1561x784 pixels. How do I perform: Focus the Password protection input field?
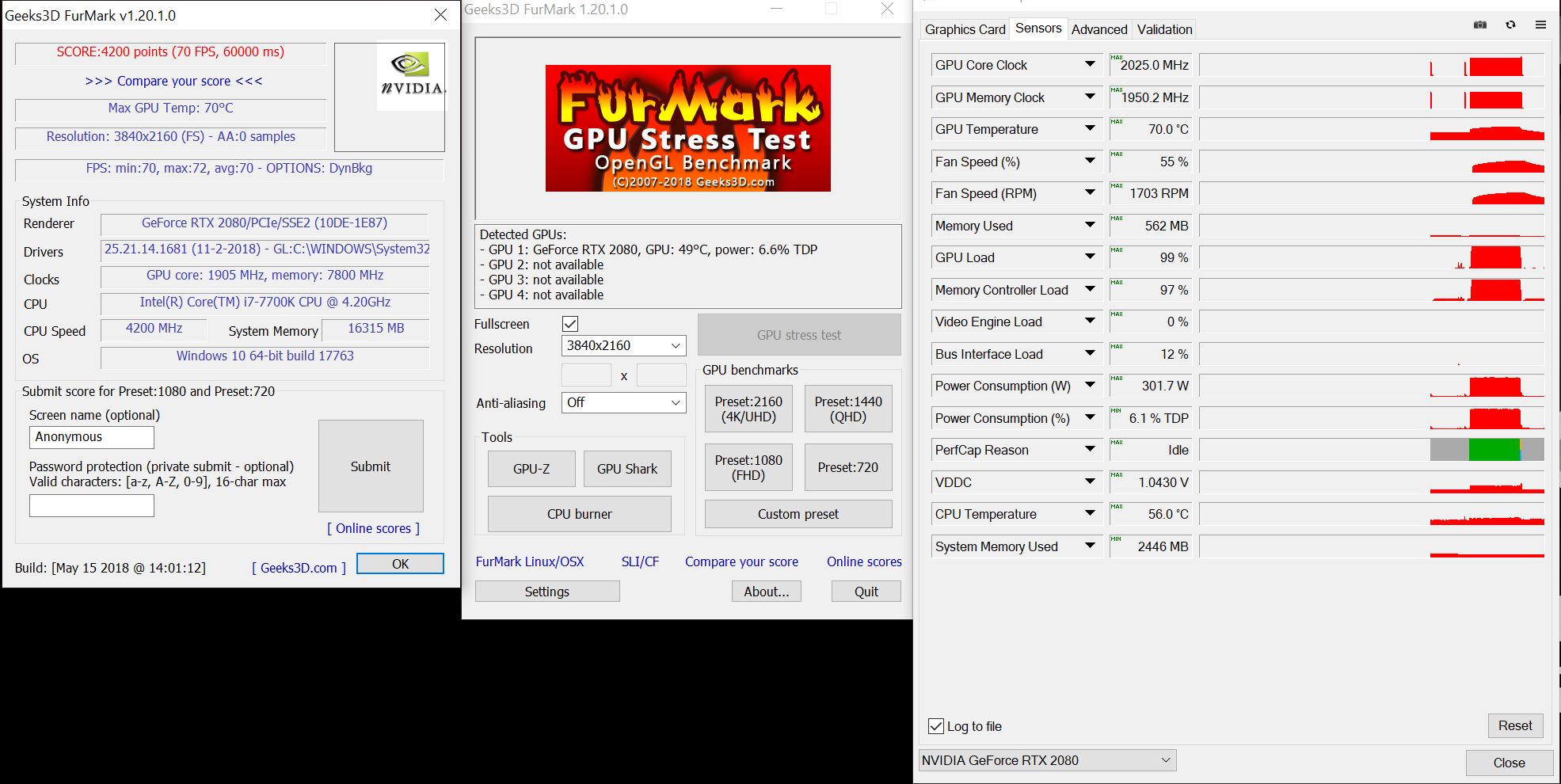[x=92, y=506]
